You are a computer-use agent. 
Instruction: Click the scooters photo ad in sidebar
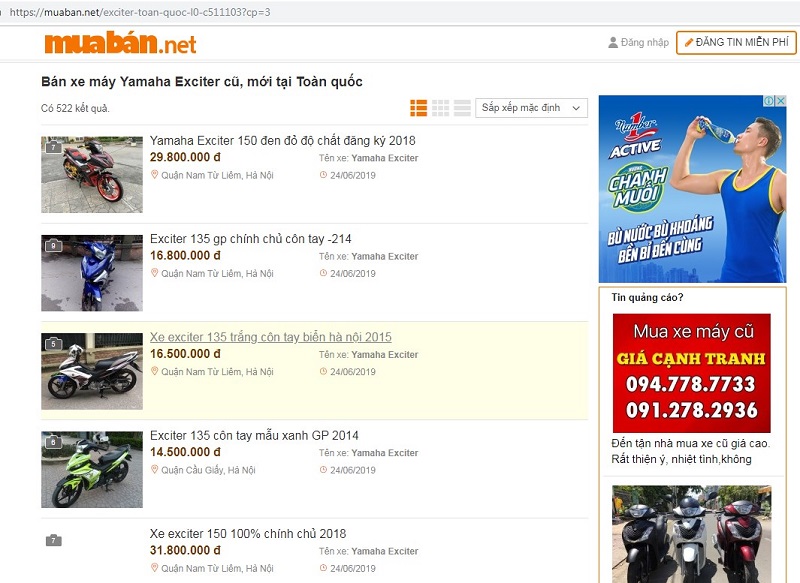point(691,534)
